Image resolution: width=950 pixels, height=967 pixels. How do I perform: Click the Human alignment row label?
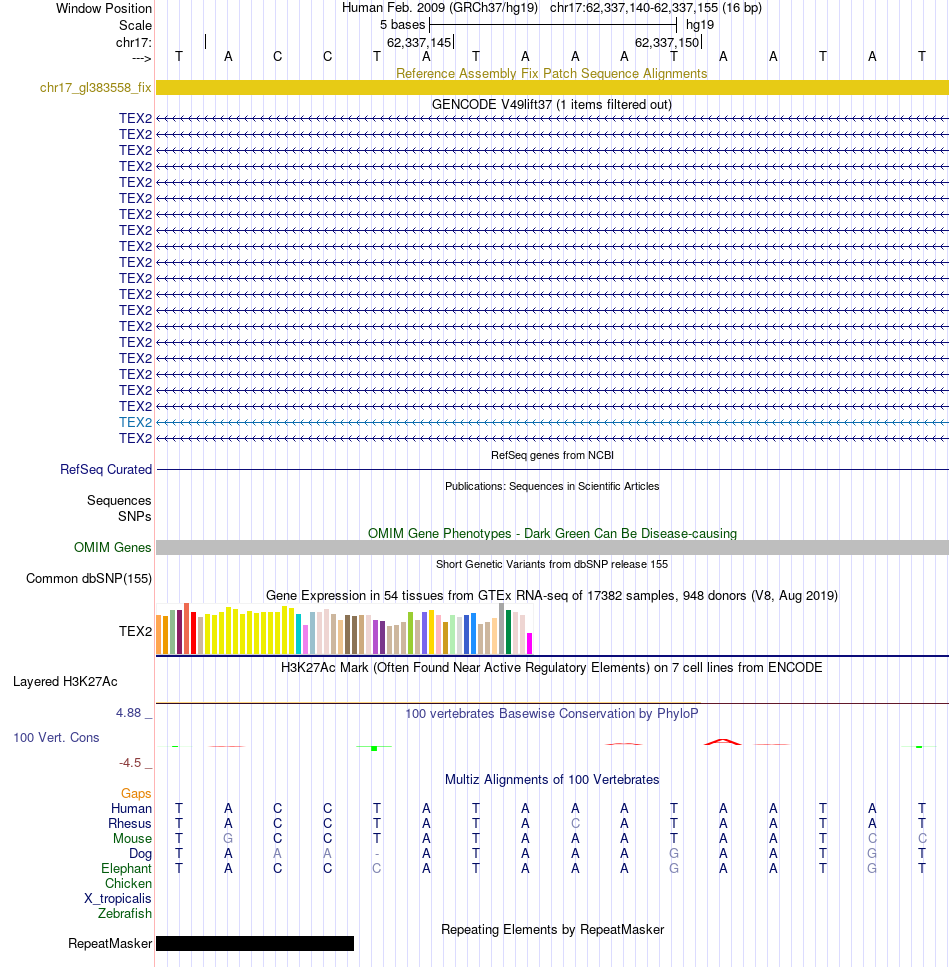point(131,809)
